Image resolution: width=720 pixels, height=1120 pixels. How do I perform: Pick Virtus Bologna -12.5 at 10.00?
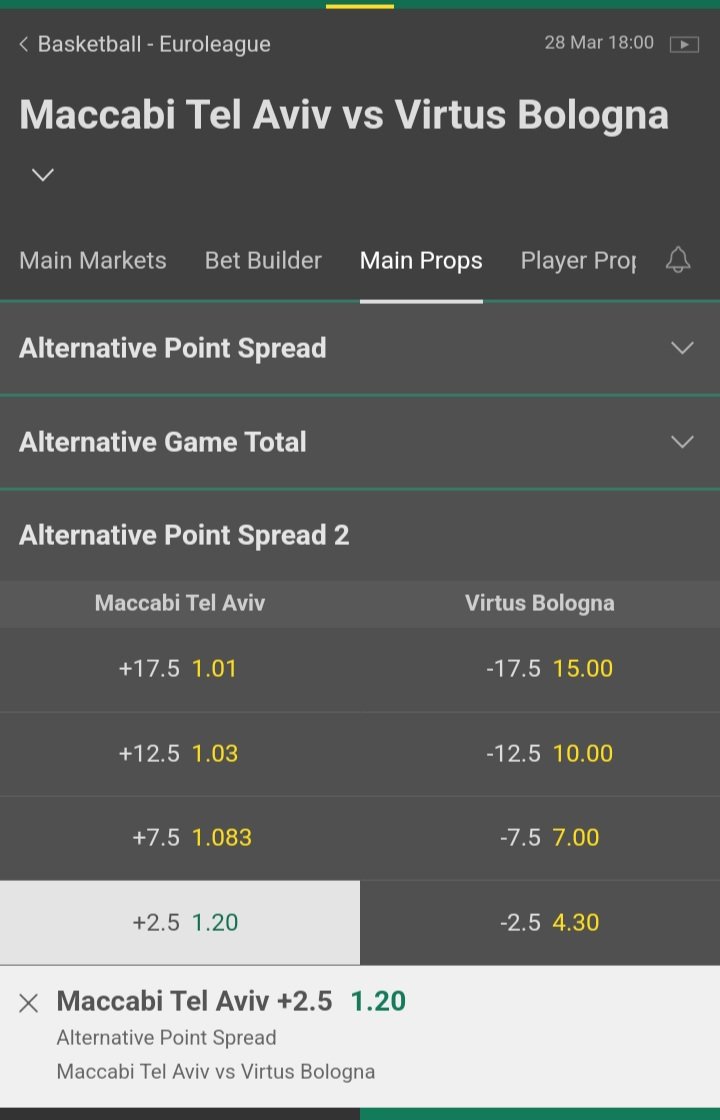click(x=540, y=754)
